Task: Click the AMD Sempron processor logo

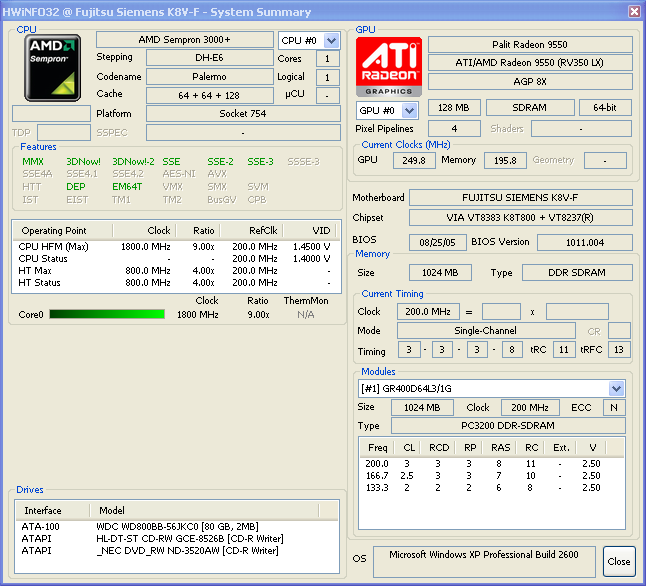Action: pyautogui.click(x=53, y=66)
